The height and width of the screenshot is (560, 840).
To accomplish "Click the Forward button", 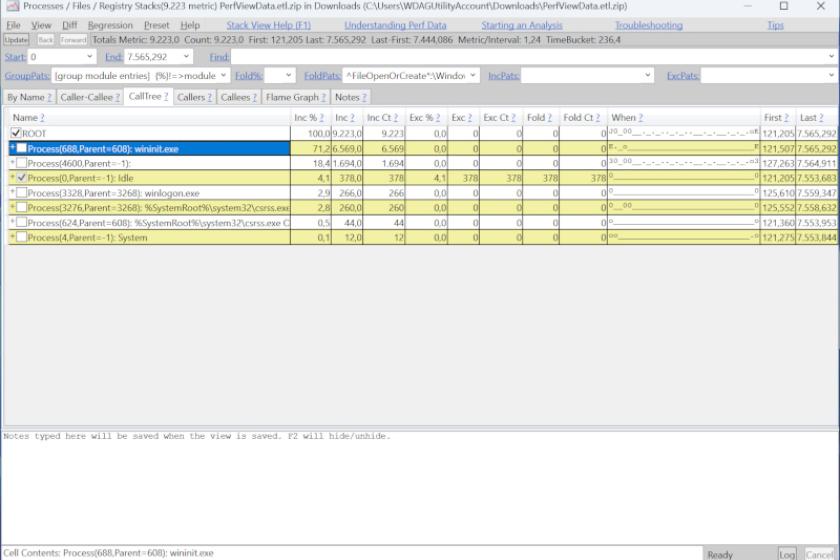I will click(73, 40).
